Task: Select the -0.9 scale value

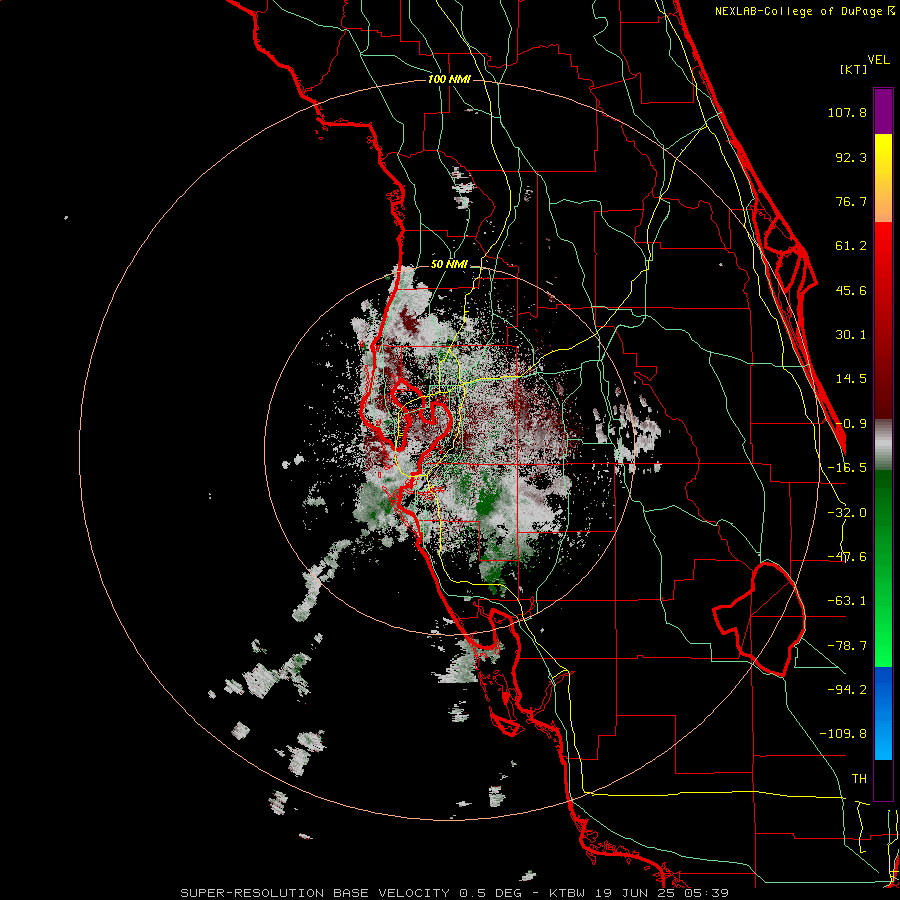Action: (x=851, y=424)
